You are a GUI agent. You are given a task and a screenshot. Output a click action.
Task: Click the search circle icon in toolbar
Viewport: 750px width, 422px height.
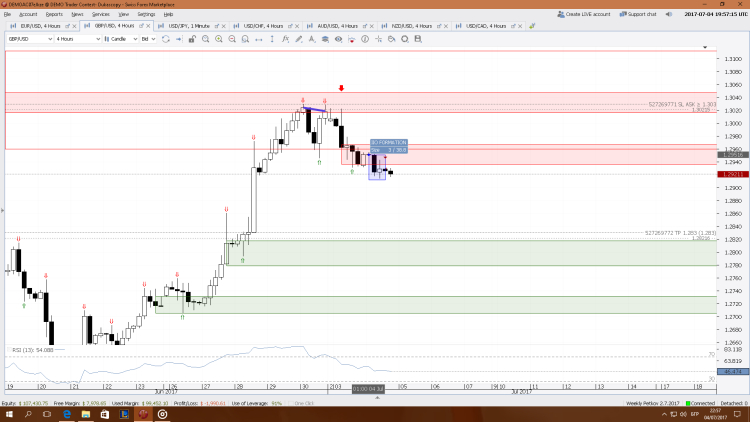click(405, 39)
